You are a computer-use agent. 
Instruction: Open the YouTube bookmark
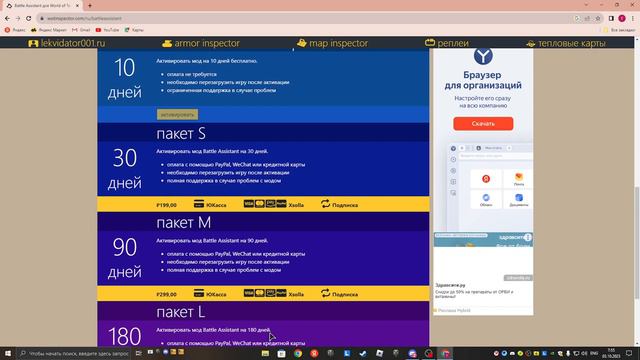[x=107, y=30]
